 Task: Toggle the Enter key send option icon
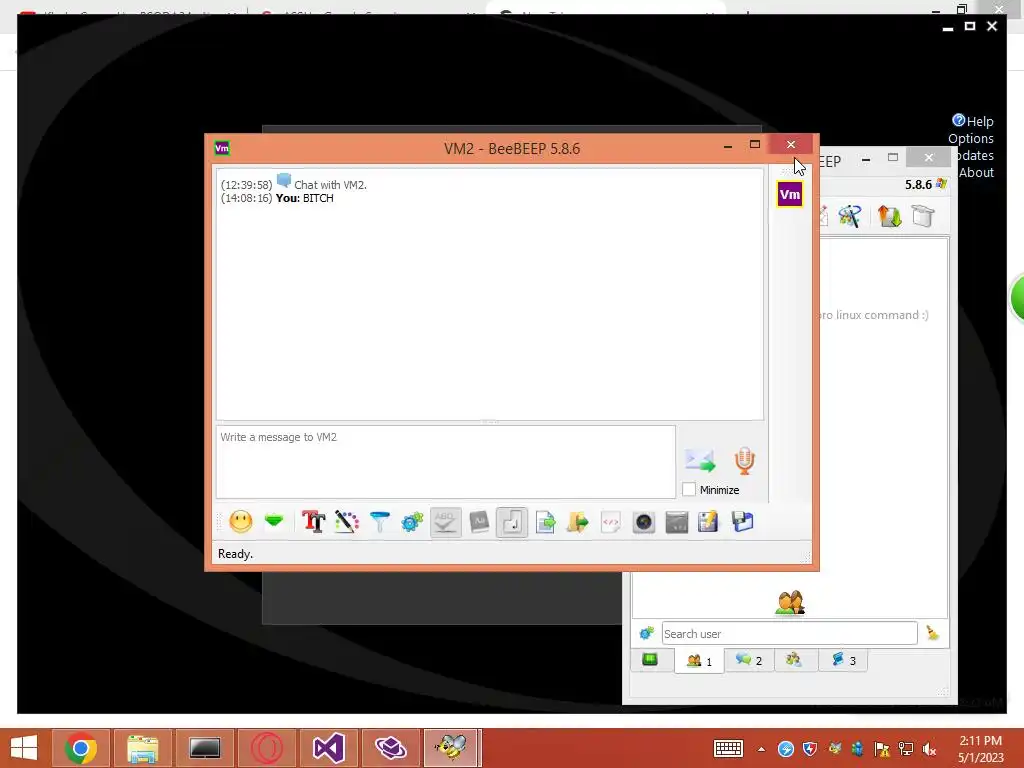512,522
